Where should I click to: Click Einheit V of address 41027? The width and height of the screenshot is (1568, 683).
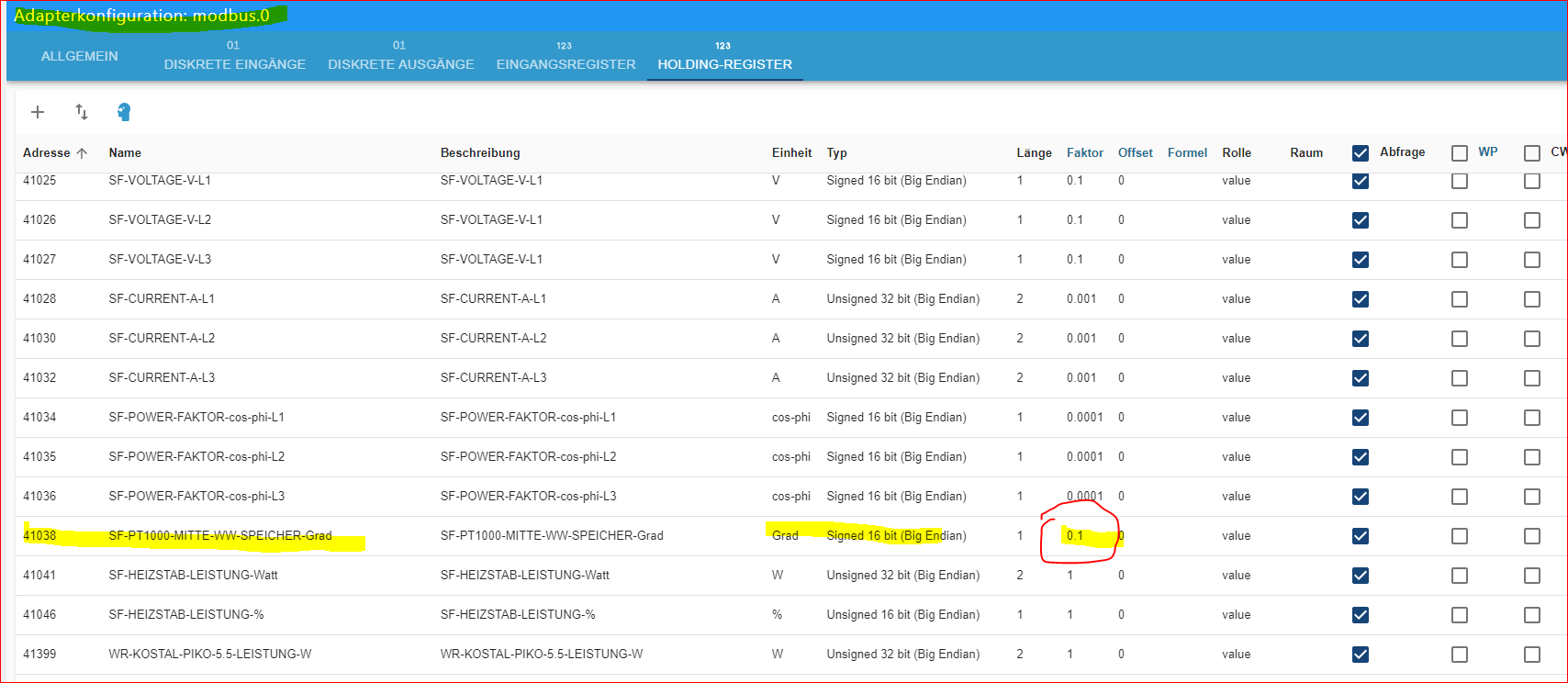776,259
